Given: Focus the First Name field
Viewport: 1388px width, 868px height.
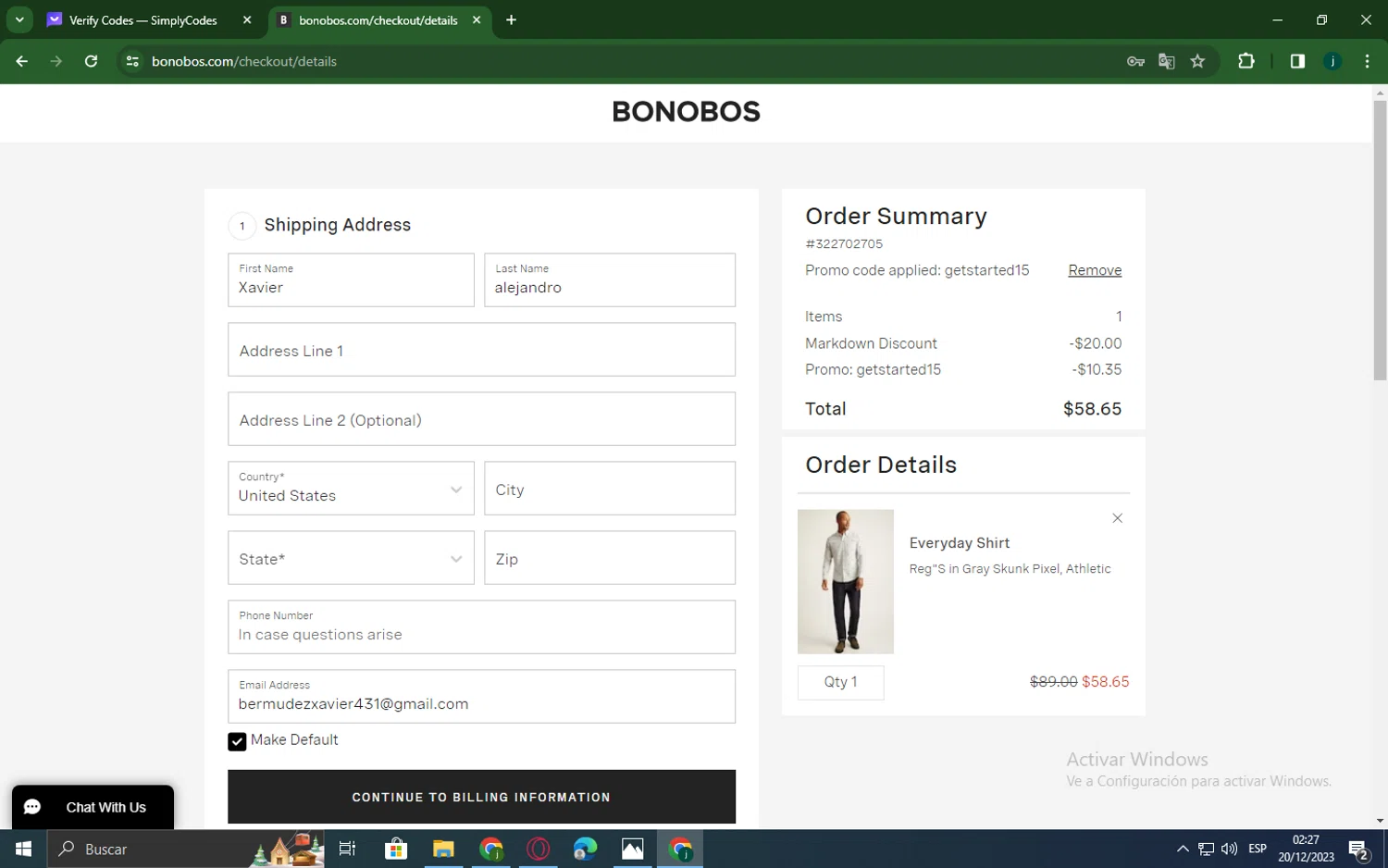Looking at the screenshot, I should (351, 280).
